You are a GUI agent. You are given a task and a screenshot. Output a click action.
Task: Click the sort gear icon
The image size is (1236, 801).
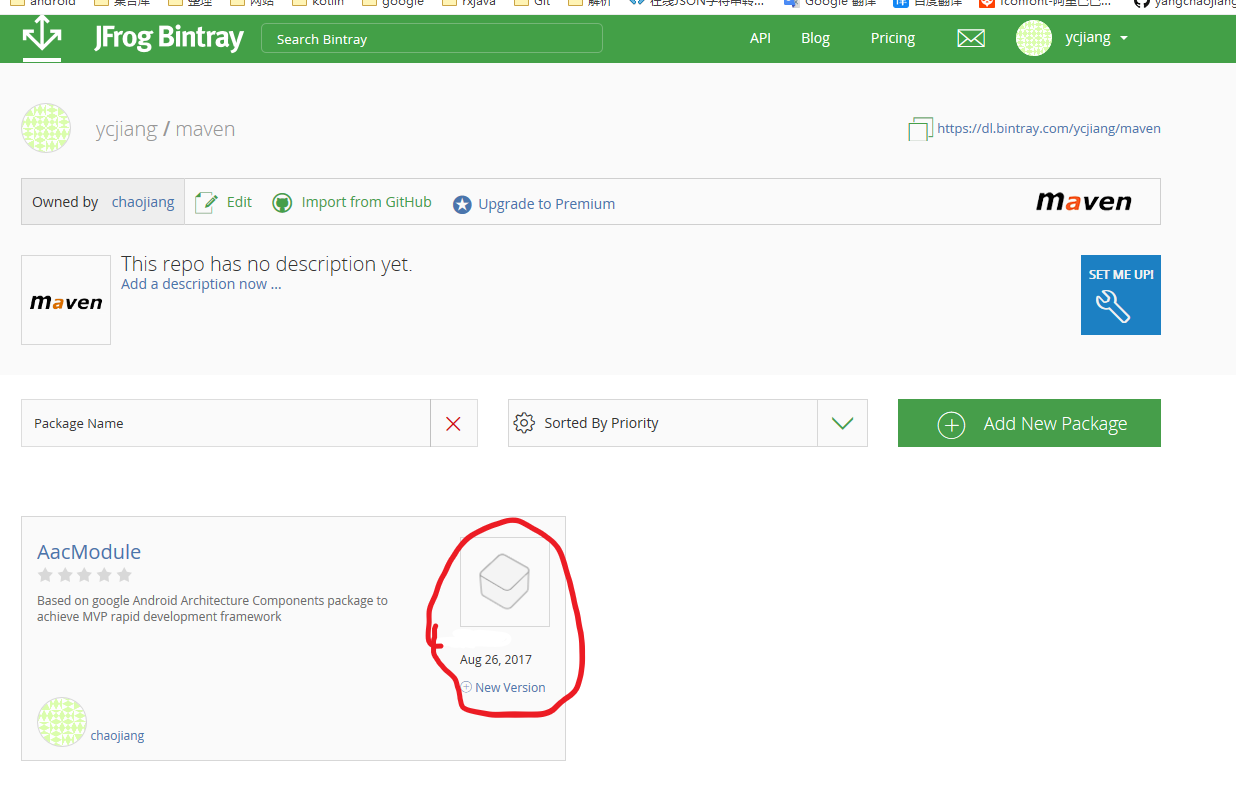pos(524,423)
